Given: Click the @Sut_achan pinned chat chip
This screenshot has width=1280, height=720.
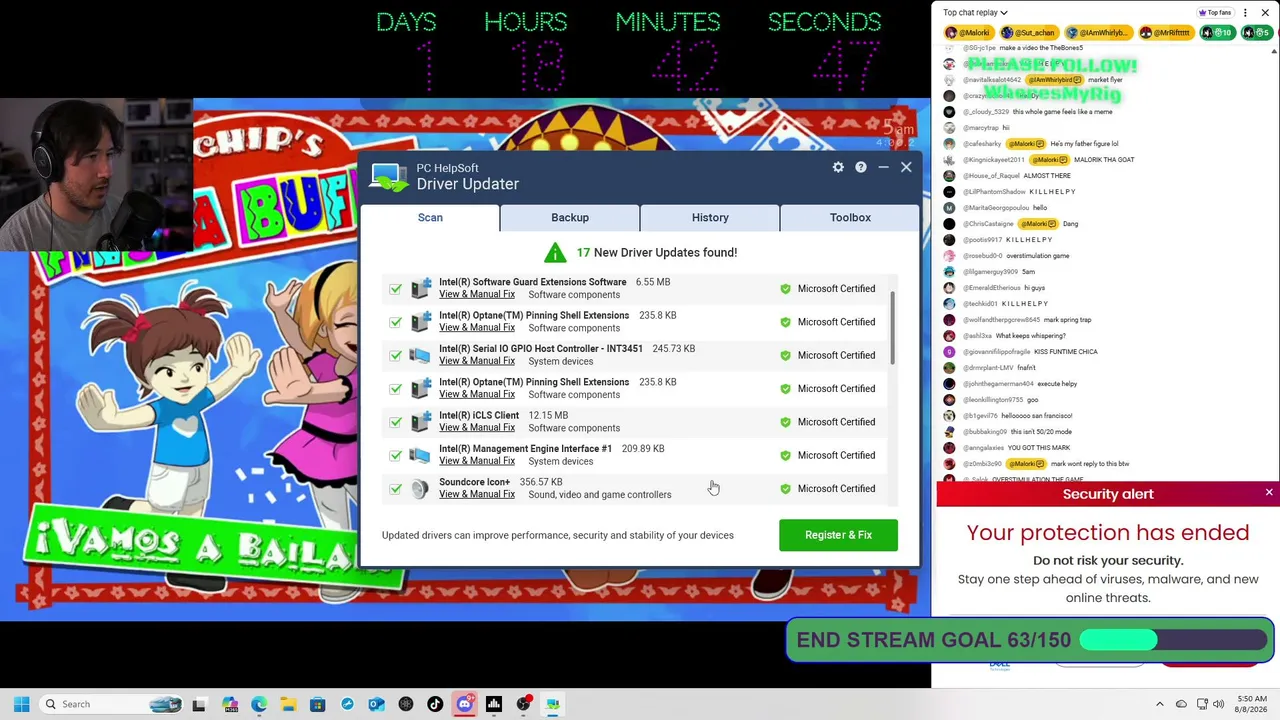Looking at the screenshot, I should click(1028, 33).
